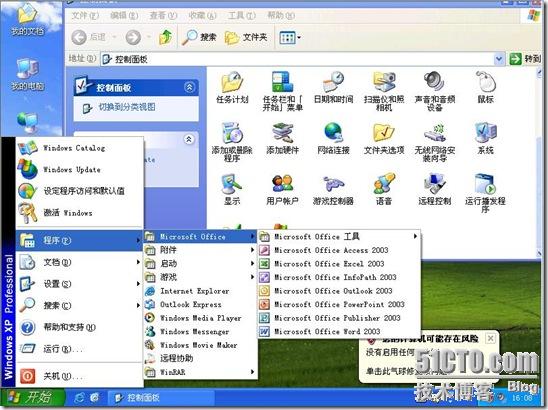
Task: Open 任务栏和「开始」菜单 icon
Action: tap(283, 91)
